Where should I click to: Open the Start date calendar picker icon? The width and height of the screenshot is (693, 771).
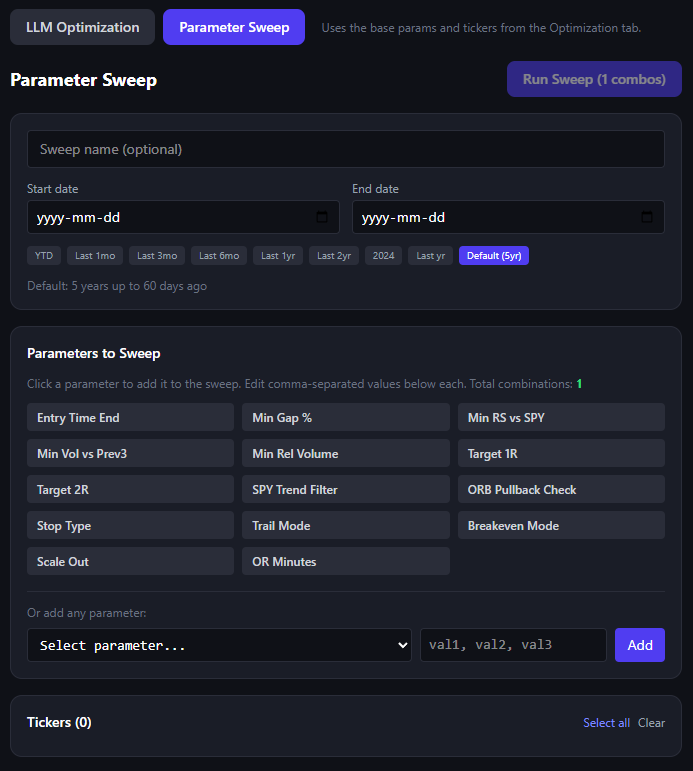click(322, 217)
